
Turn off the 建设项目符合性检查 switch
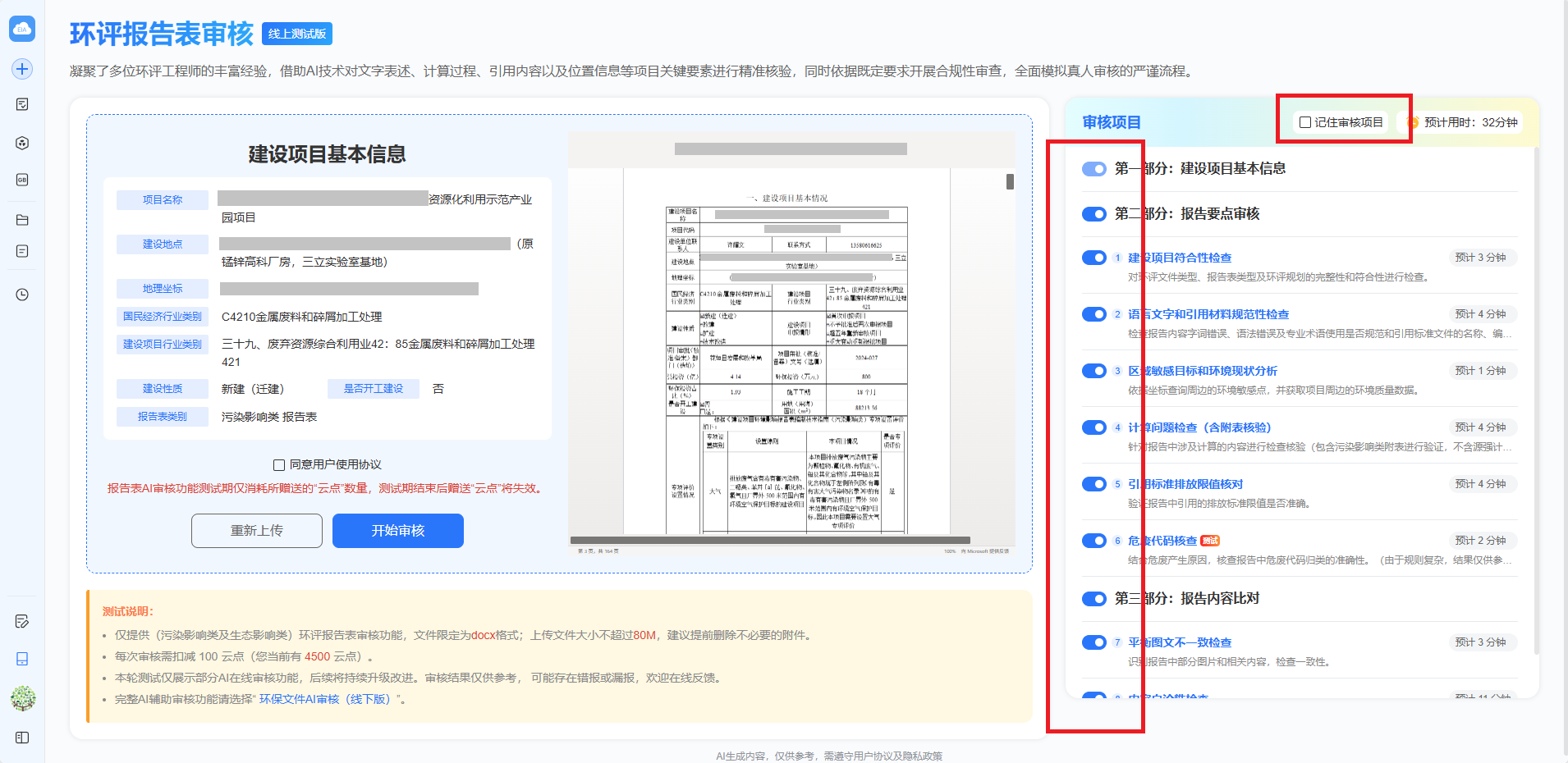pos(1094,258)
